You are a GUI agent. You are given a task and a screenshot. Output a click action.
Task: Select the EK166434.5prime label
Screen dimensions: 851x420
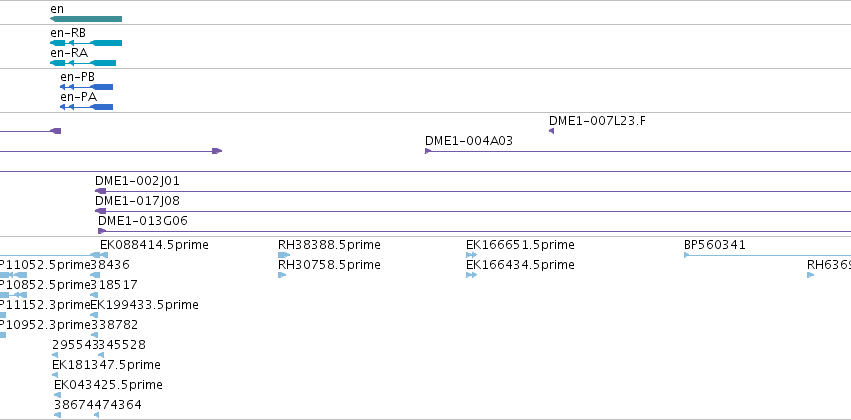point(520,265)
